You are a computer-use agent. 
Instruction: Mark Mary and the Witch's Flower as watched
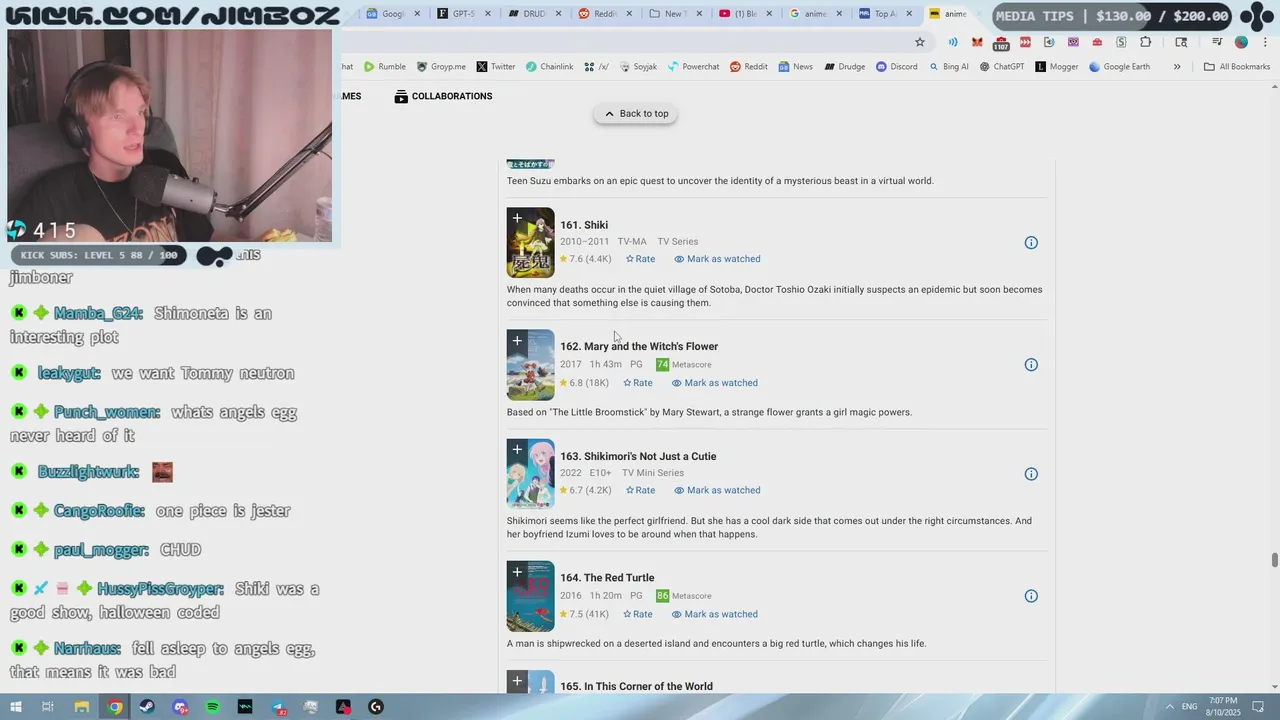[x=715, y=383]
